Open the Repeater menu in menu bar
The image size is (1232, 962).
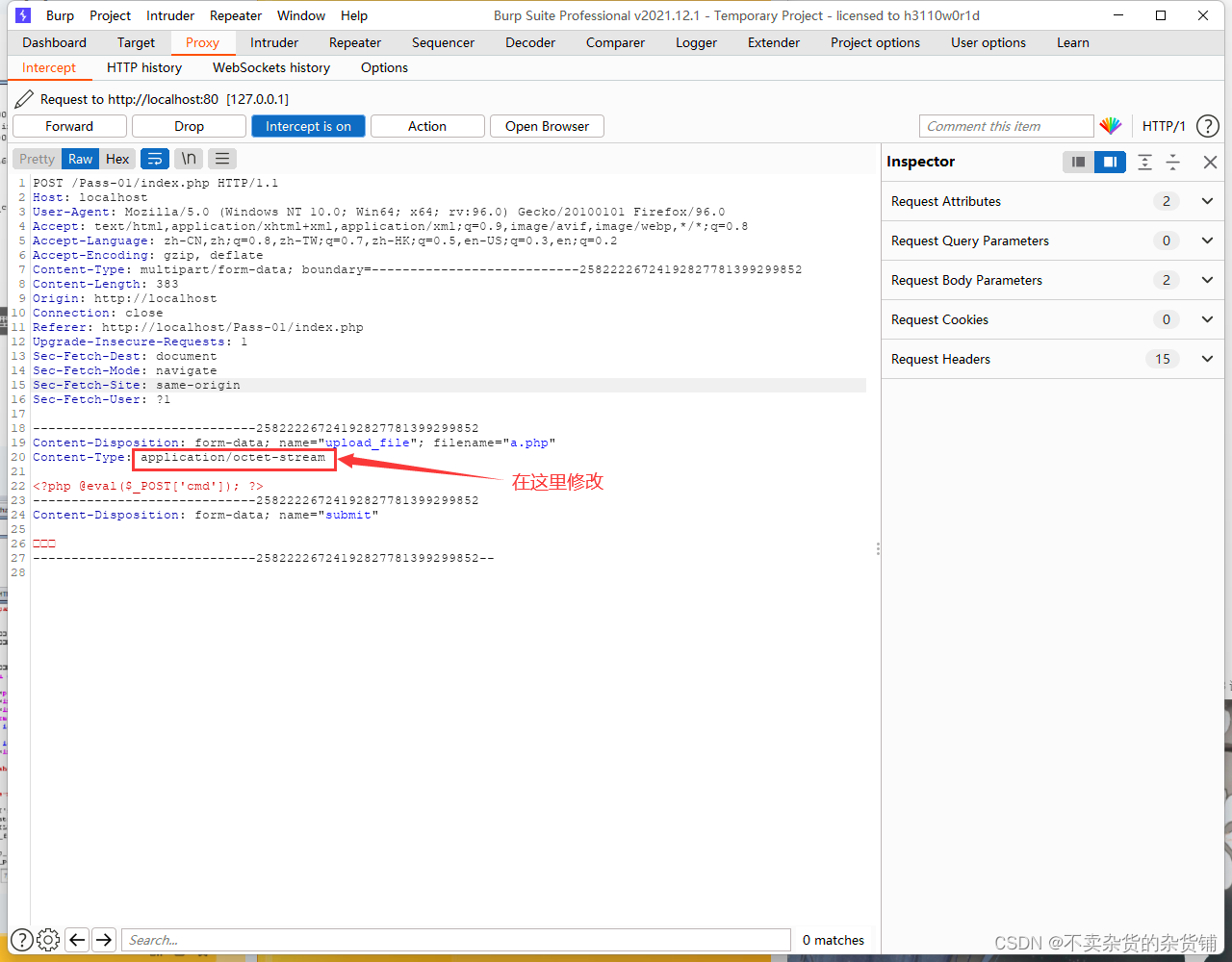[x=236, y=15]
